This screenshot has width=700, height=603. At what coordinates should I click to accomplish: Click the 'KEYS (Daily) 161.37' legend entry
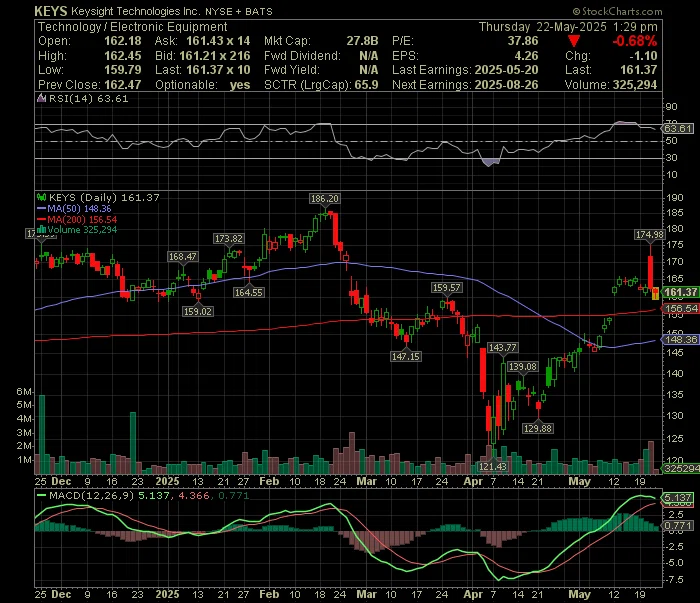[x=104, y=197]
